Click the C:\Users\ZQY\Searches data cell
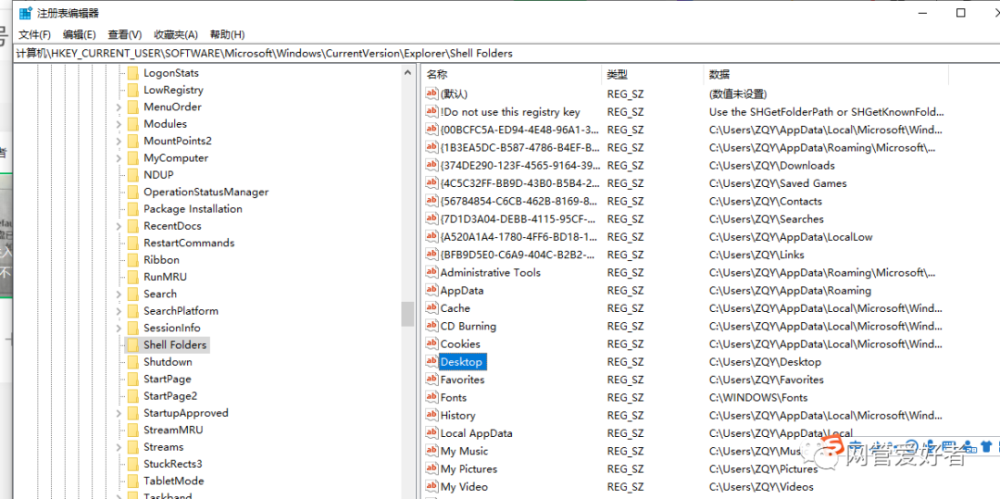 (x=766, y=219)
